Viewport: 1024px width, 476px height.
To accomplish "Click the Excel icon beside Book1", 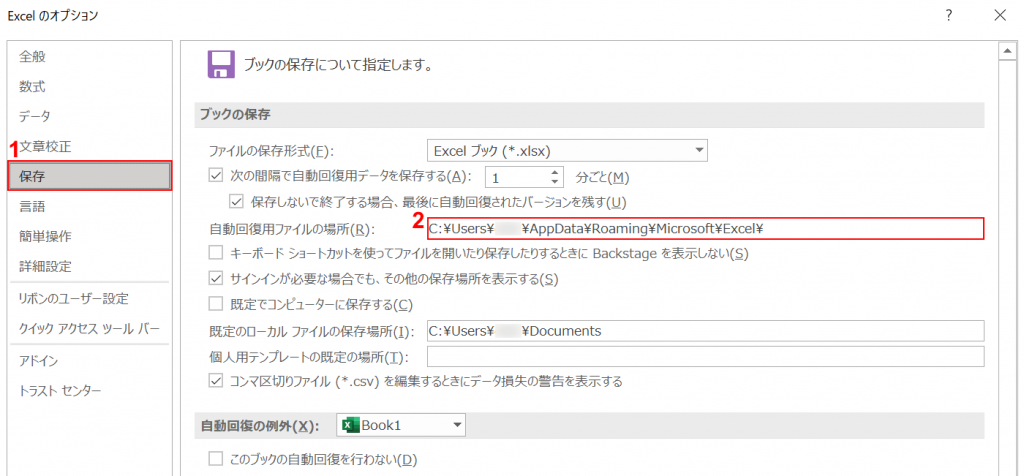I will [351, 425].
